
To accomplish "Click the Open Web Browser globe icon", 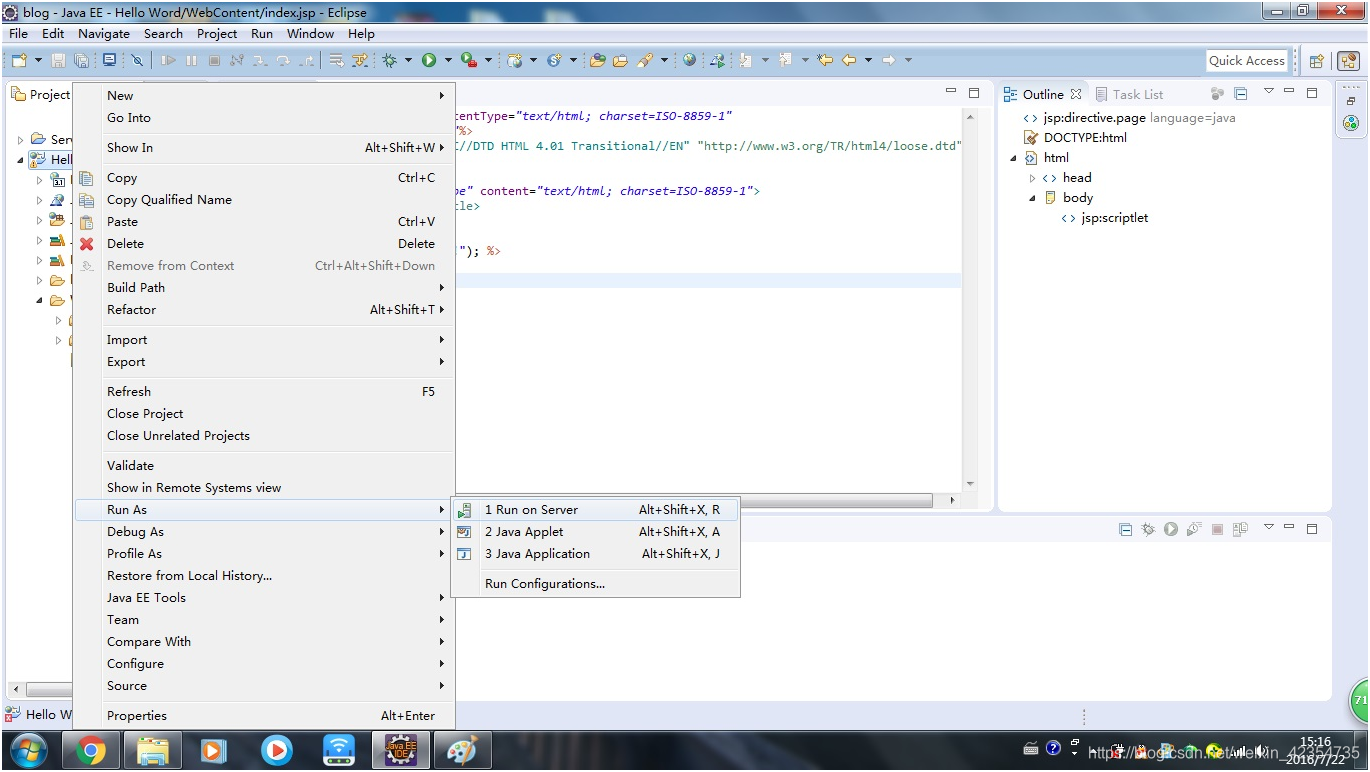I will (690, 61).
